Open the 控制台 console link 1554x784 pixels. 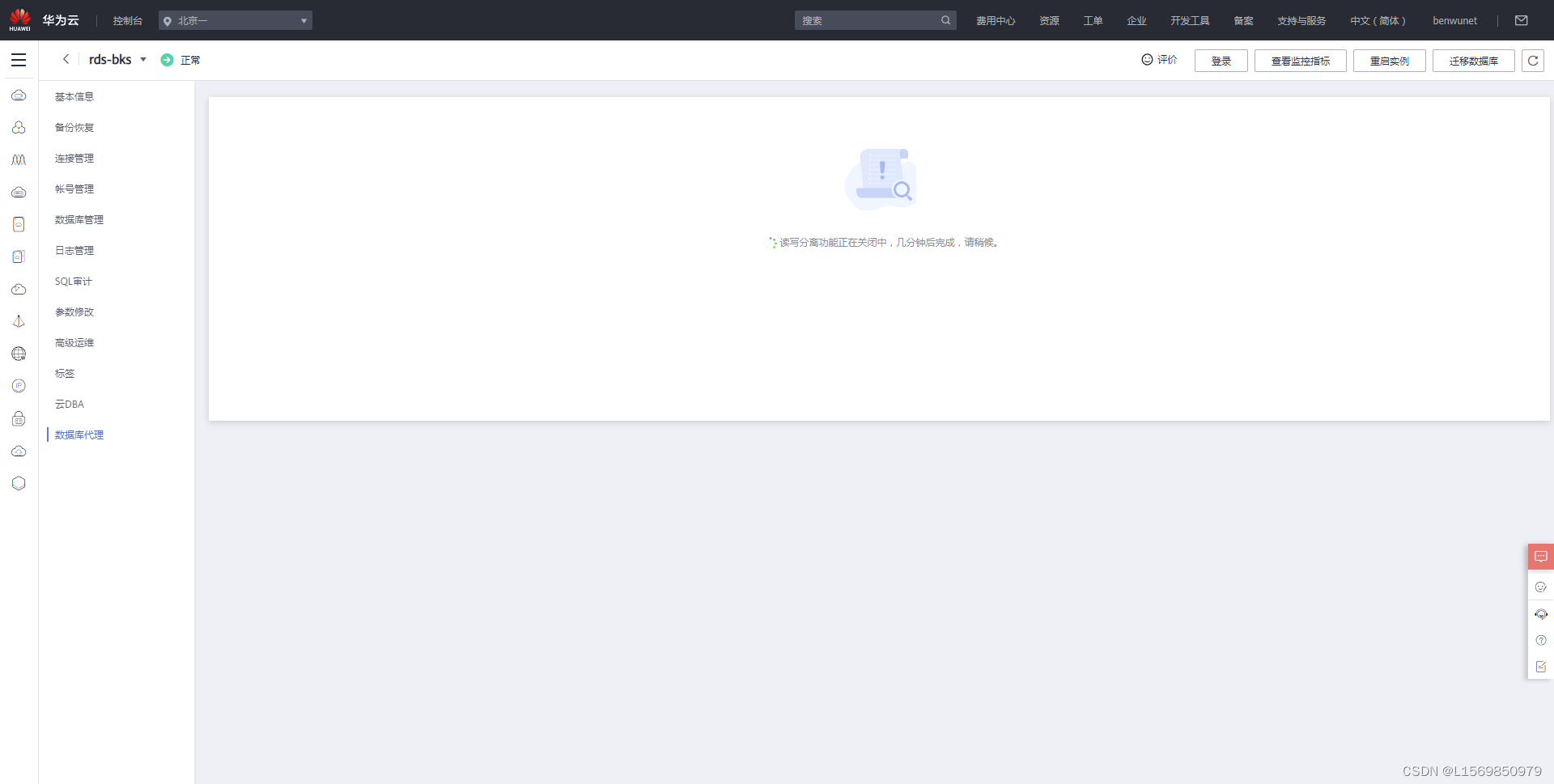(127, 21)
